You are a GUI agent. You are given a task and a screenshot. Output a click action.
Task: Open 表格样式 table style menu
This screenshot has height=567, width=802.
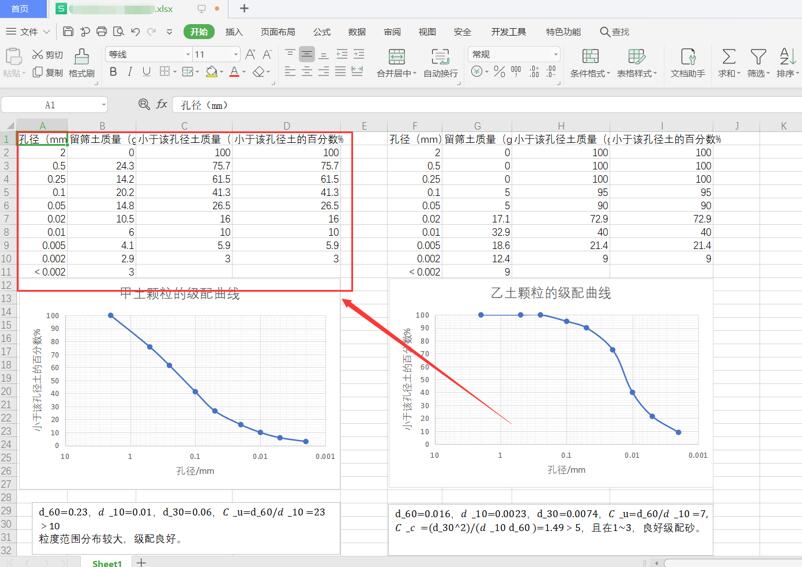point(636,63)
